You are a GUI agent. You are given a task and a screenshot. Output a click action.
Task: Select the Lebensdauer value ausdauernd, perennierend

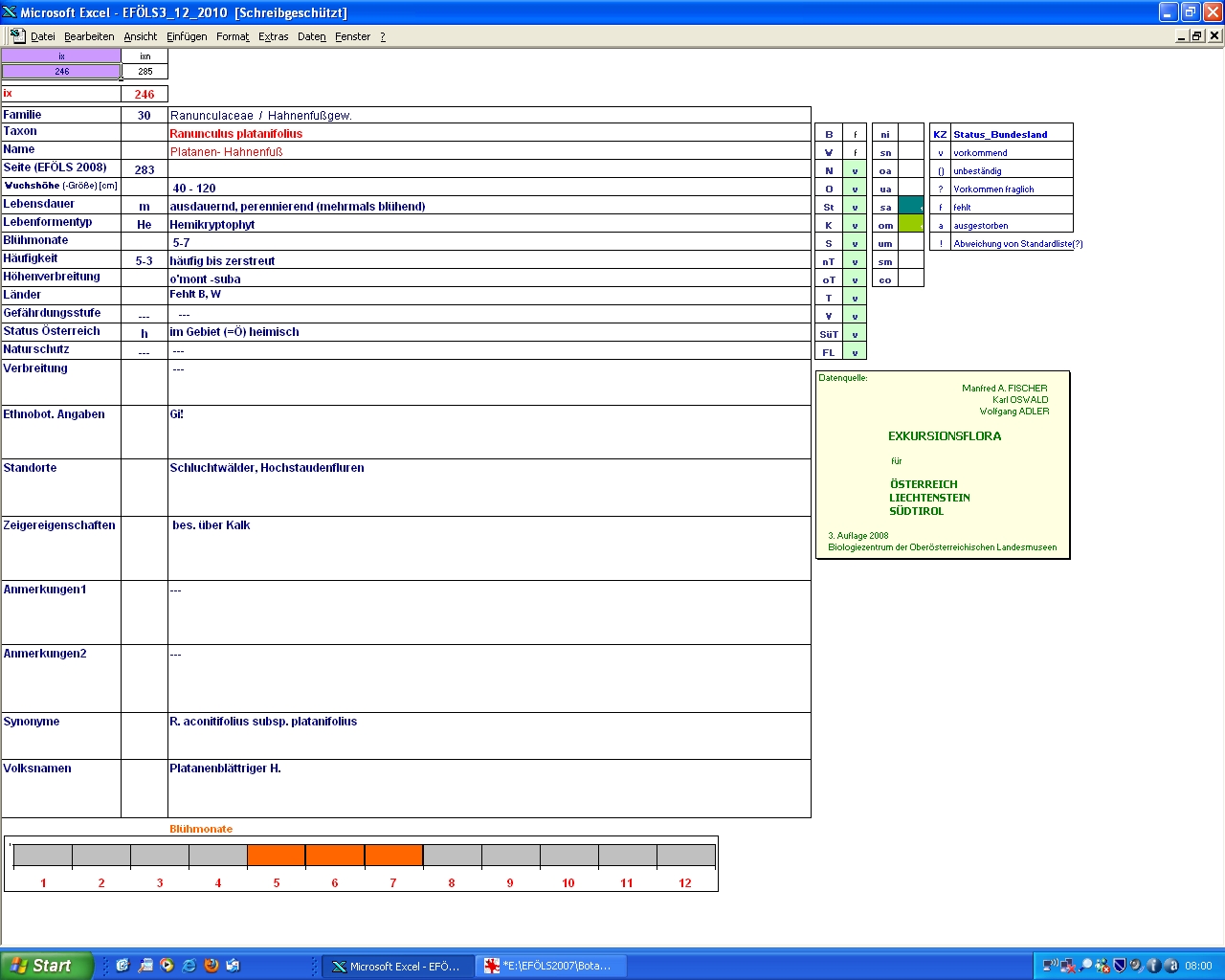coord(489,206)
